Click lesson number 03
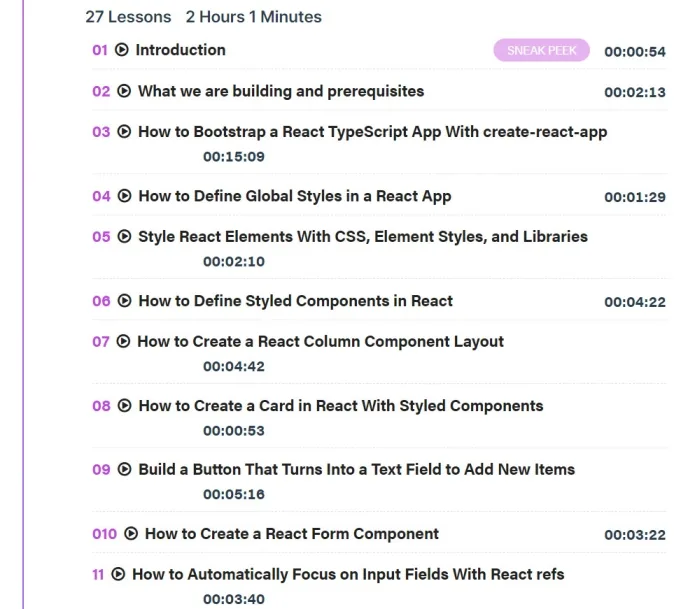The image size is (688, 609). pos(101,132)
